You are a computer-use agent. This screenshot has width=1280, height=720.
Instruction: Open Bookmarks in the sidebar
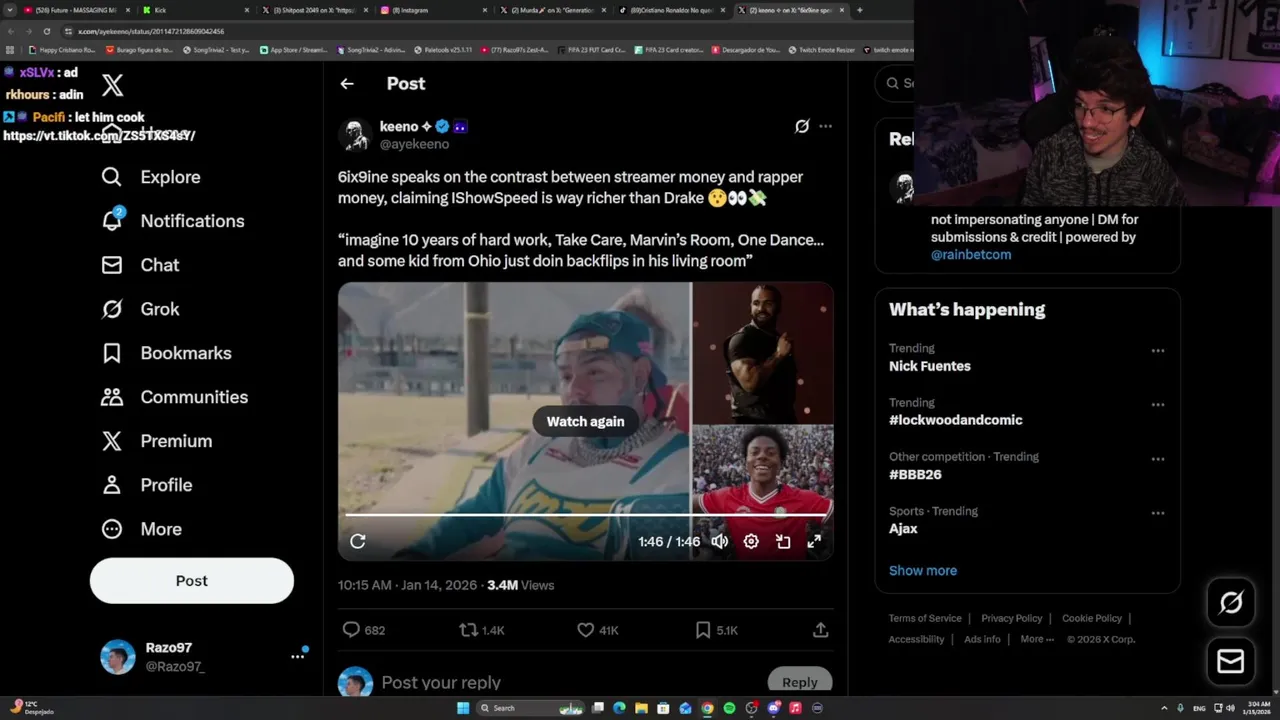[166, 353]
